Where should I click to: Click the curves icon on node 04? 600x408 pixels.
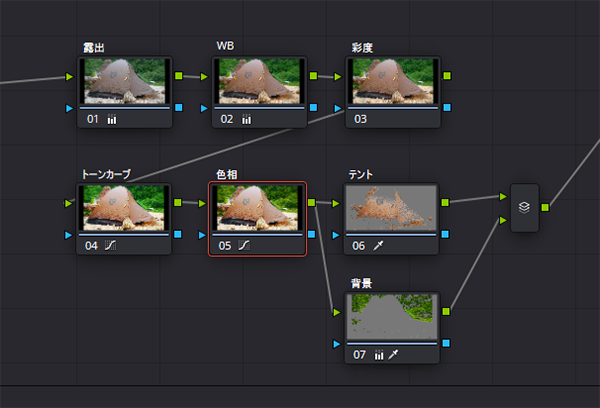click(111, 245)
